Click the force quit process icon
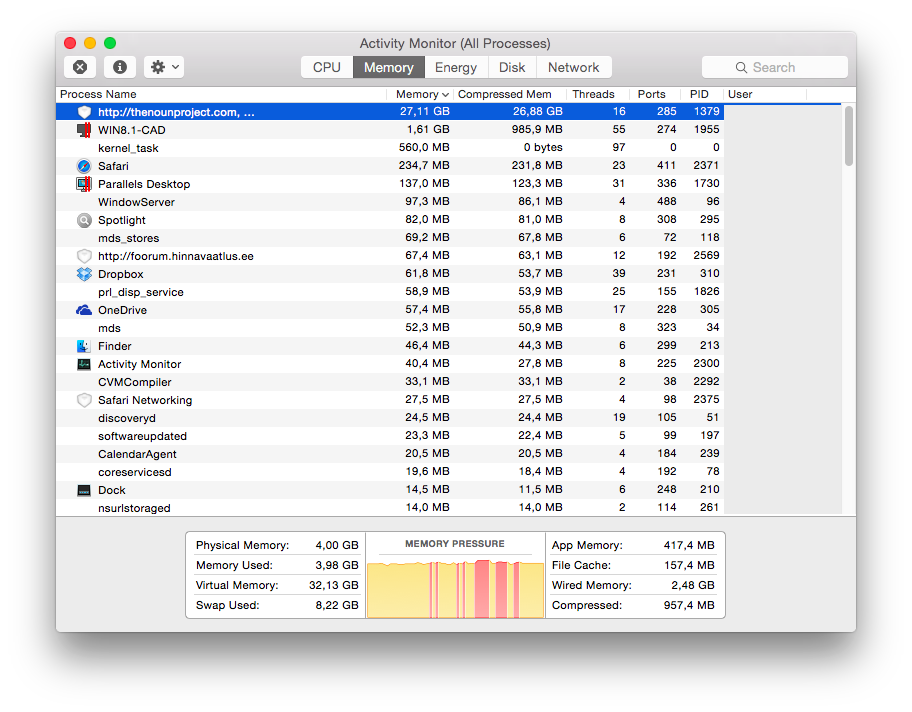 [x=80, y=67]
